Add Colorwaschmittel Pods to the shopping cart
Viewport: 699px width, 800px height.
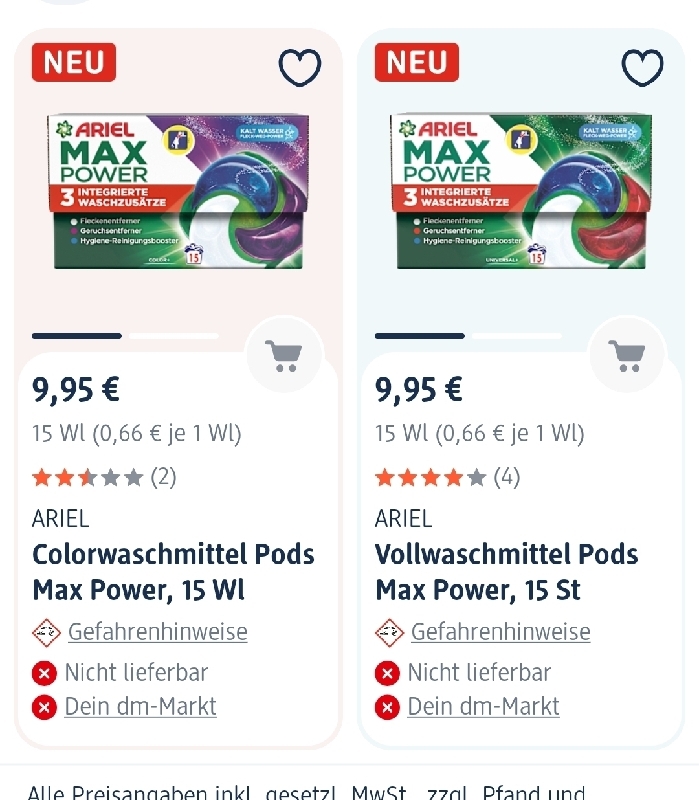284,355
